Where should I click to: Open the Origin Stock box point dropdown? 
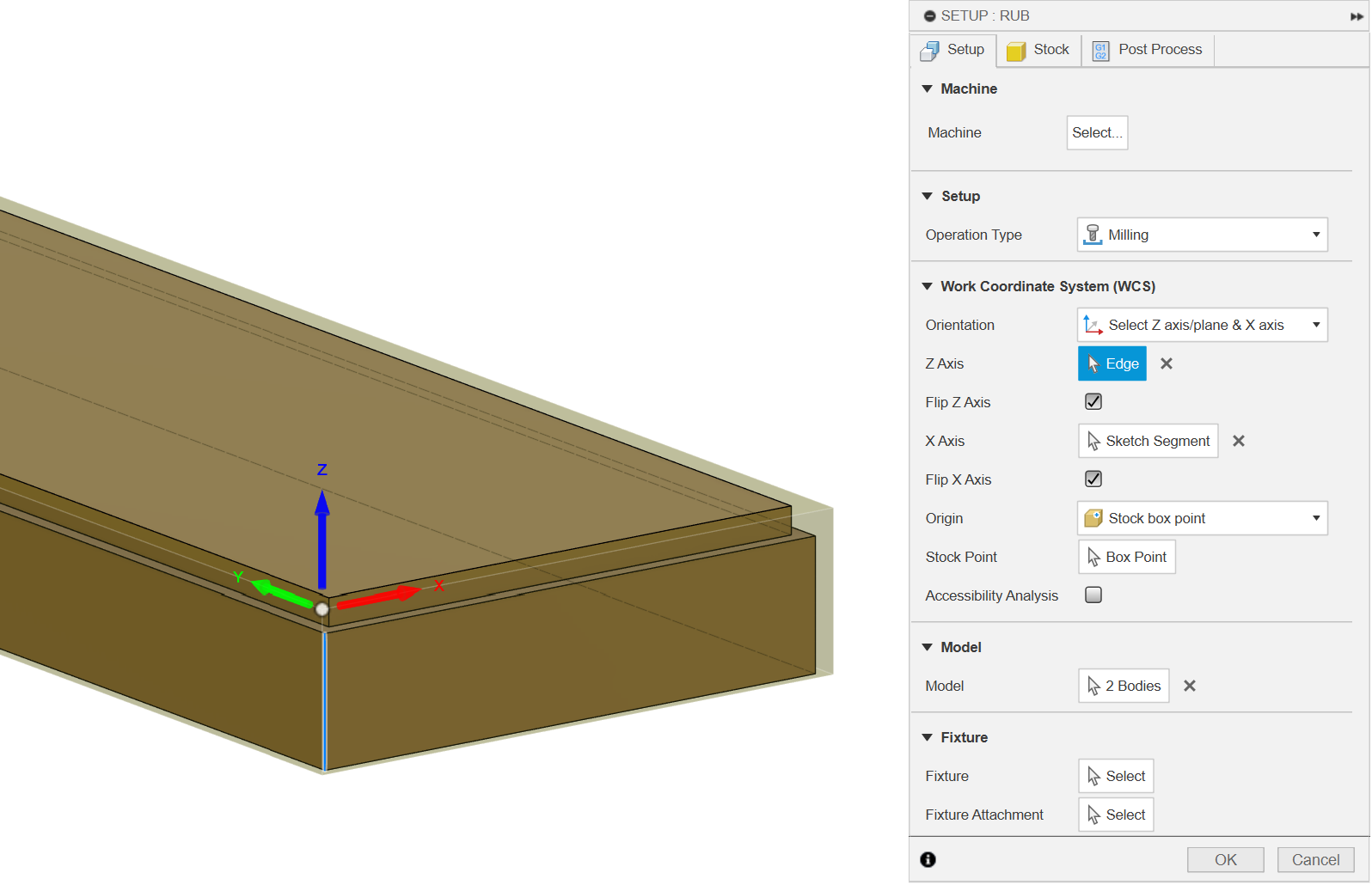coord(1201,518)
